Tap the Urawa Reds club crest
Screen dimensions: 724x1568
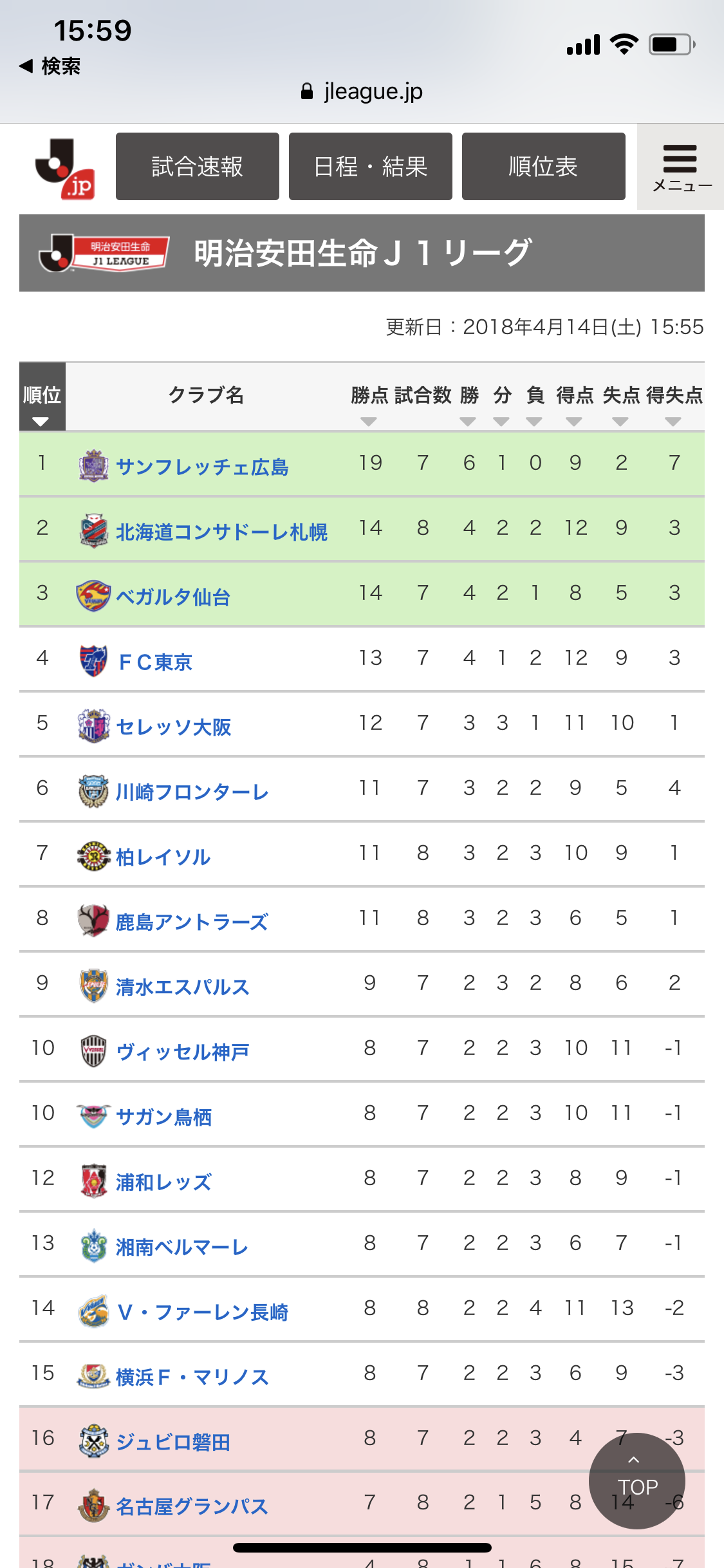[93, 1180]
